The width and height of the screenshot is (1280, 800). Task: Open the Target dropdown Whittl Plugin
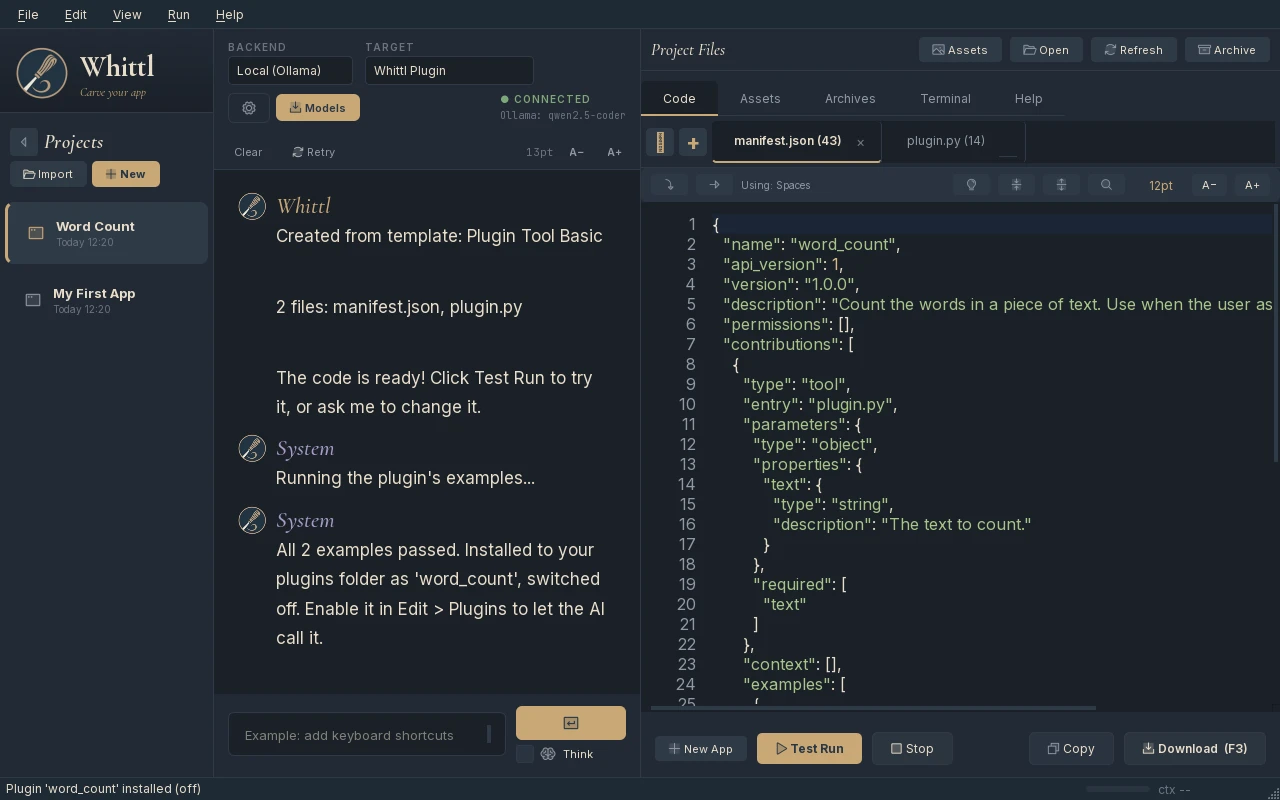click(449, 71)
